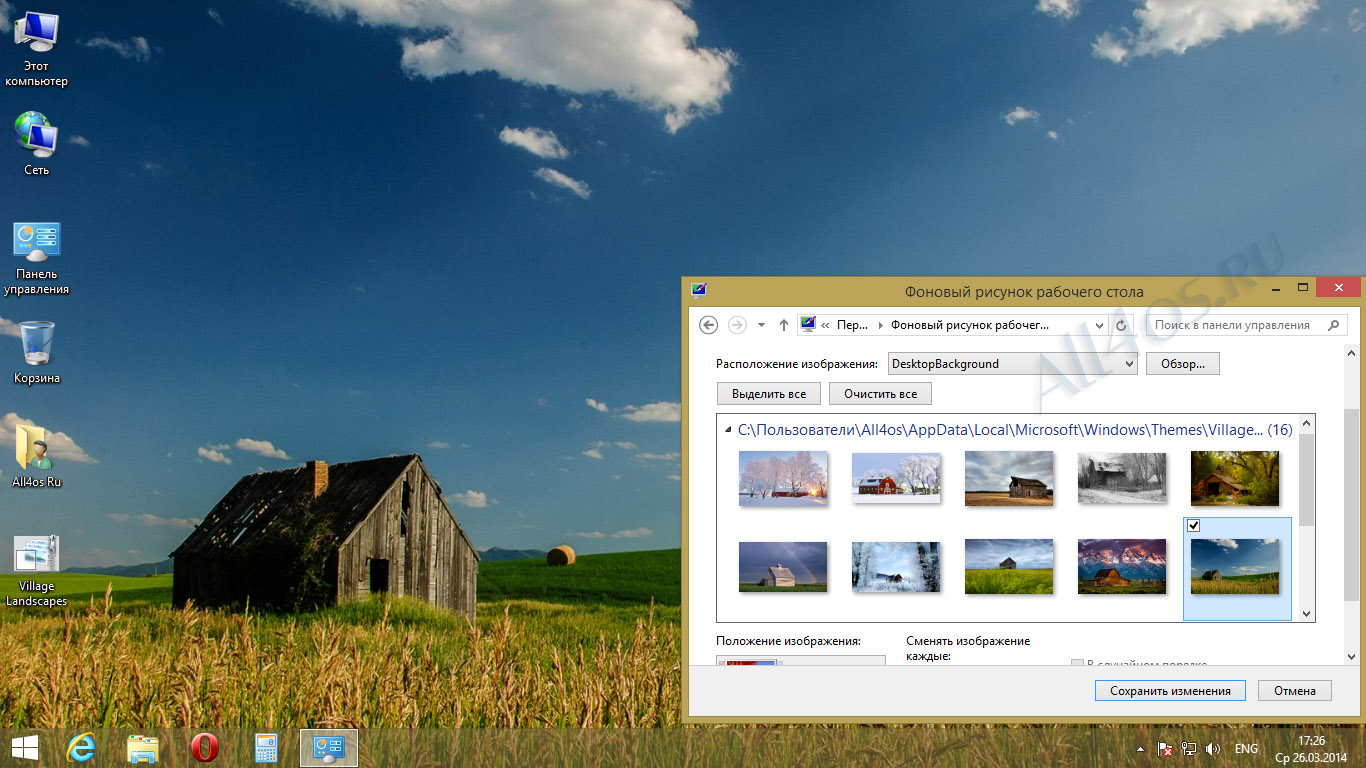Click Сохранить изменения button
Viewport: 1366px width, 768px height.
click(1170, 691)
